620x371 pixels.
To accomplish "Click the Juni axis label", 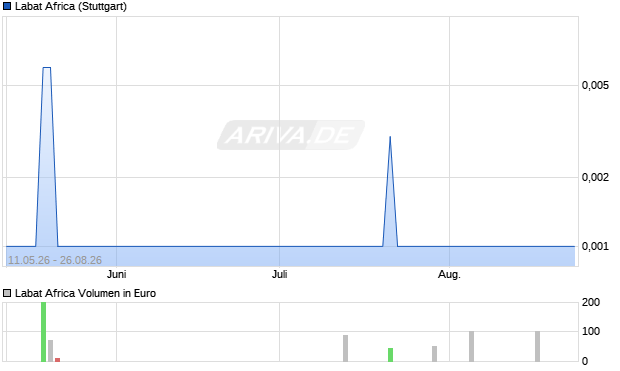I will coord(117,274).
